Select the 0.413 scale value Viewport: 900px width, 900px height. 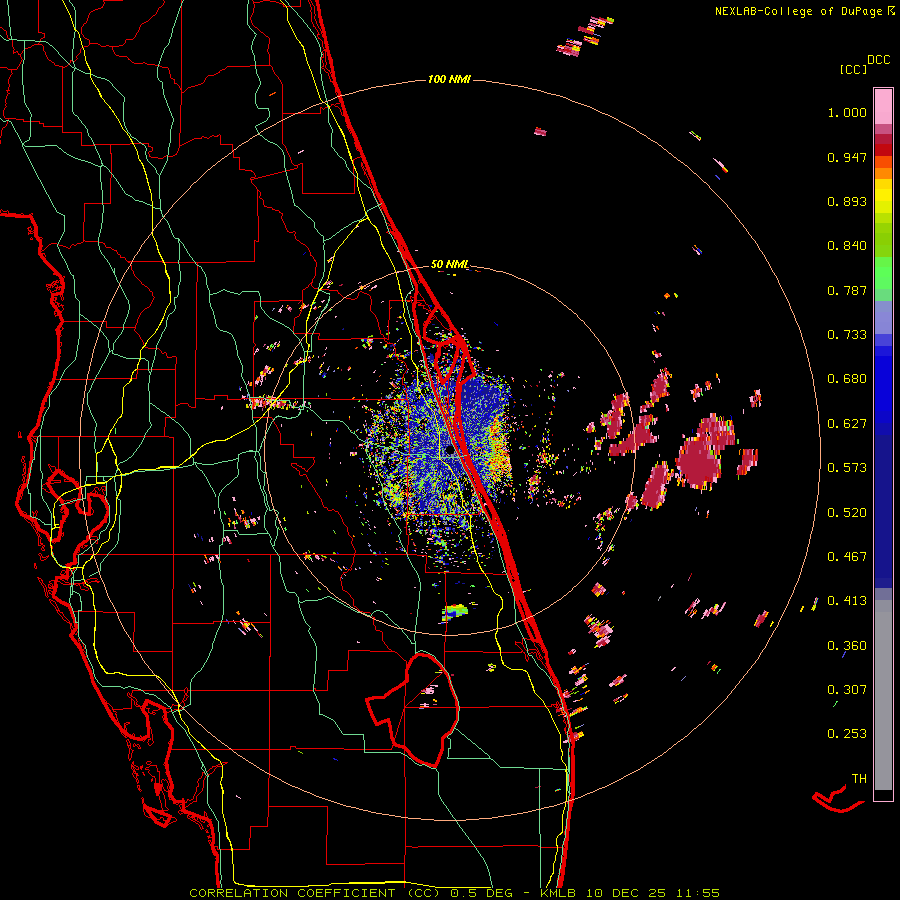[x=847, y=601]
